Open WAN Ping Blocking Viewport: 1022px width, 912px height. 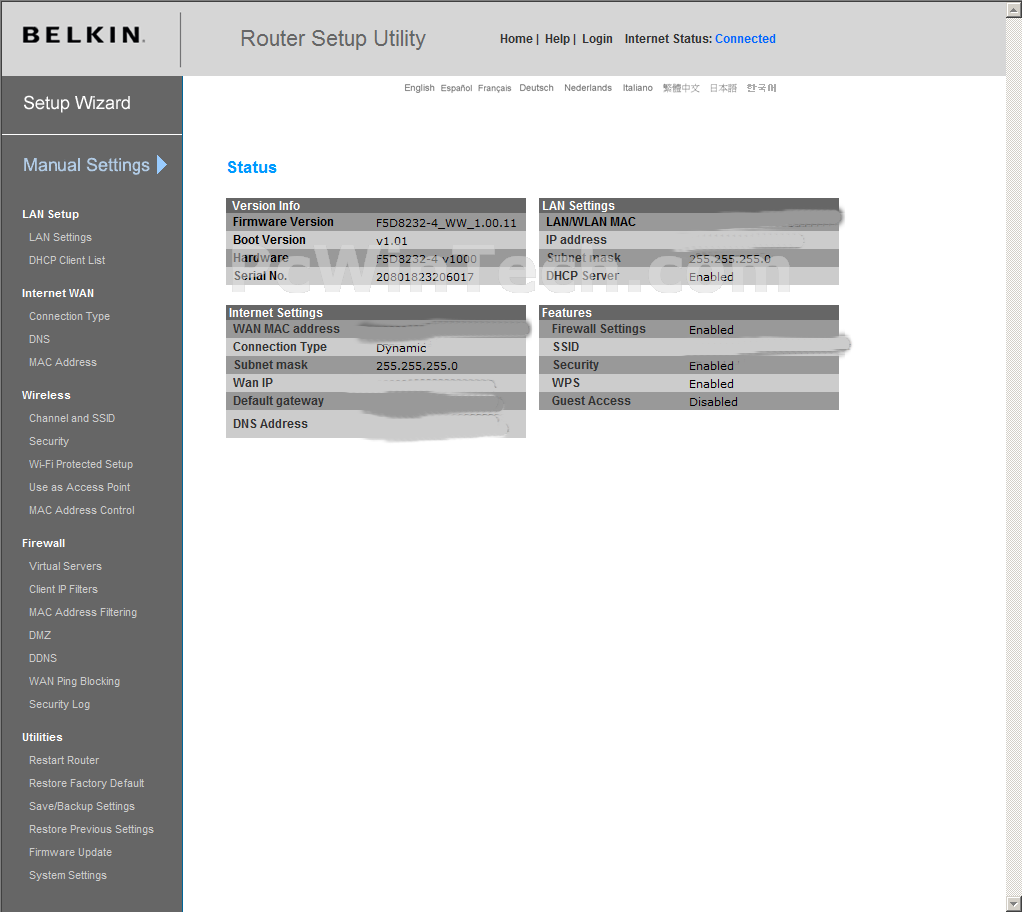74,681
